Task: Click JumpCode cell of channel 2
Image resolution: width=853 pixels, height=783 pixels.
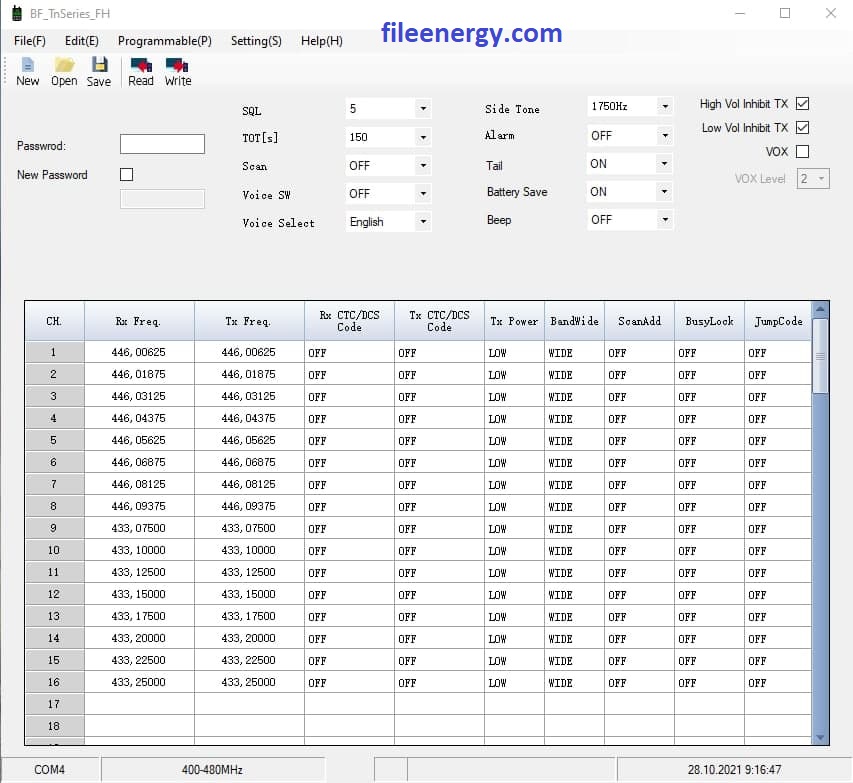Action: tap(778, 374)
